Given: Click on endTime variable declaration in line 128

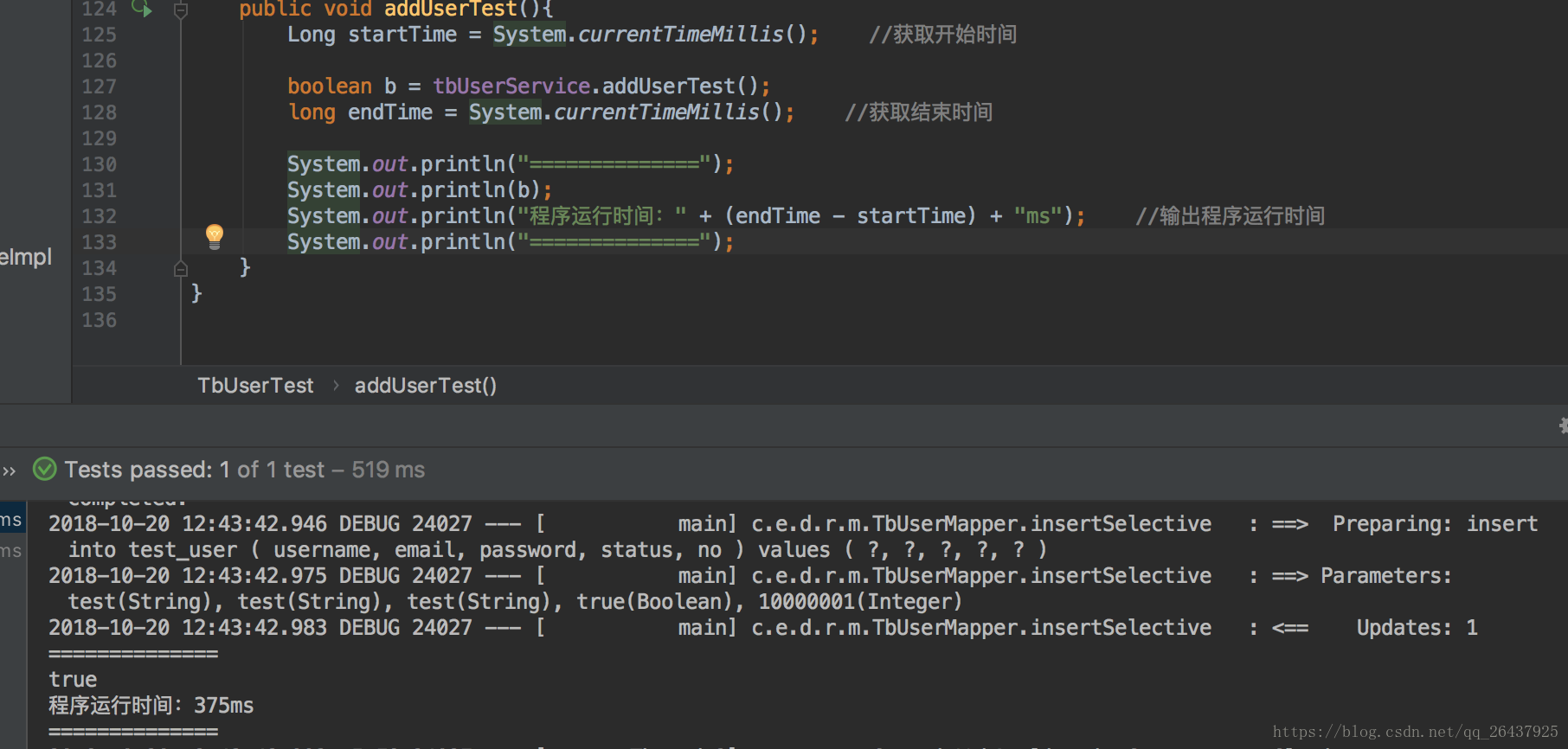Looking at the screenshot, I should 390,112.
